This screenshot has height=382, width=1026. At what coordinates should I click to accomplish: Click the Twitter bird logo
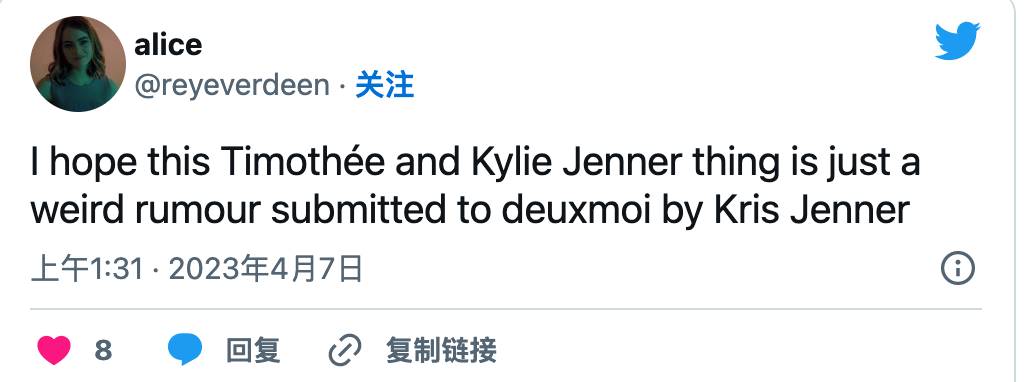click(957, 41)
